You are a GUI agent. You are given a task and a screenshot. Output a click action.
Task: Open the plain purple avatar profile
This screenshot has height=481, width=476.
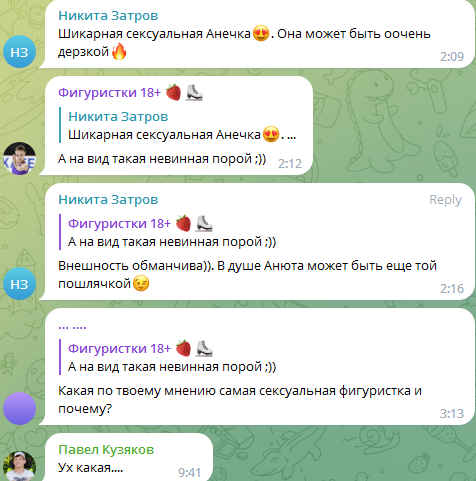point(19,408)
